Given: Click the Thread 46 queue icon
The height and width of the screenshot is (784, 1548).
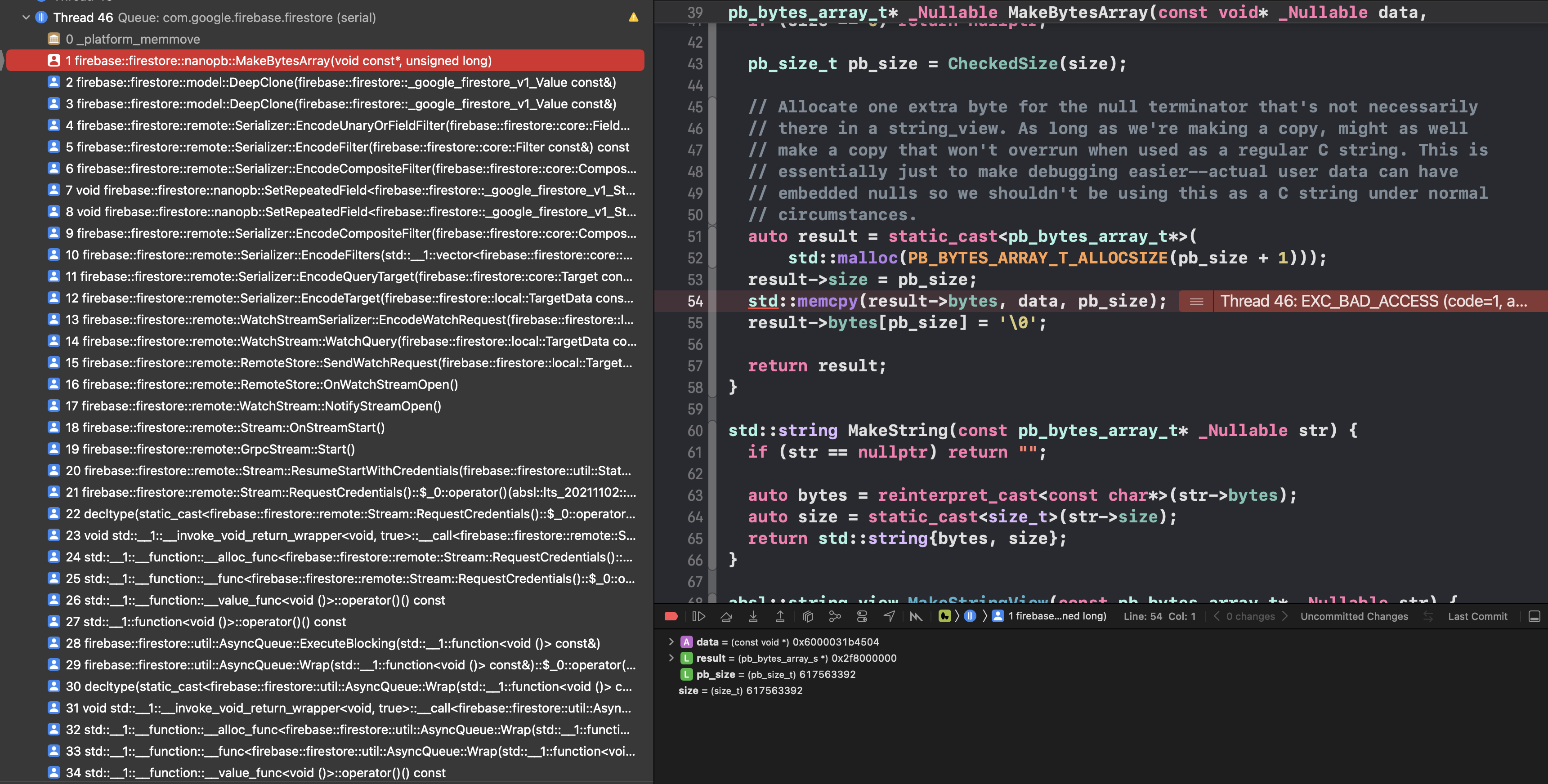Looking at the screenshot, I should [x=41, y=18].
